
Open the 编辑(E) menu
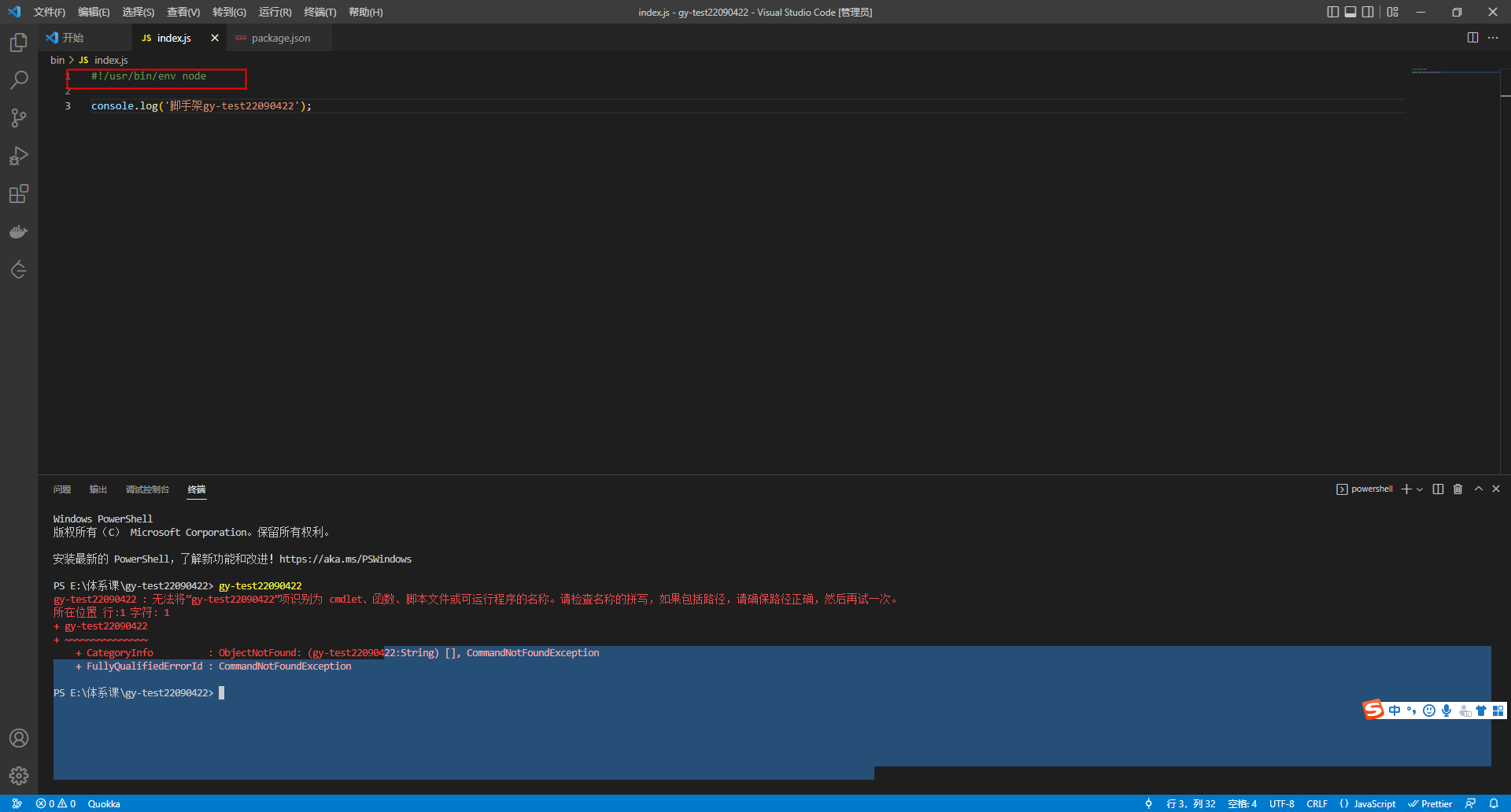(x=94, y=12)
